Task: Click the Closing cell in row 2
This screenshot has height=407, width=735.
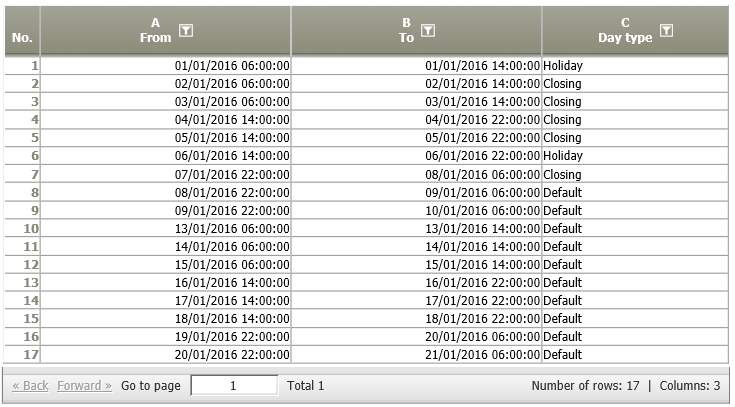Action: coord(635,84)
